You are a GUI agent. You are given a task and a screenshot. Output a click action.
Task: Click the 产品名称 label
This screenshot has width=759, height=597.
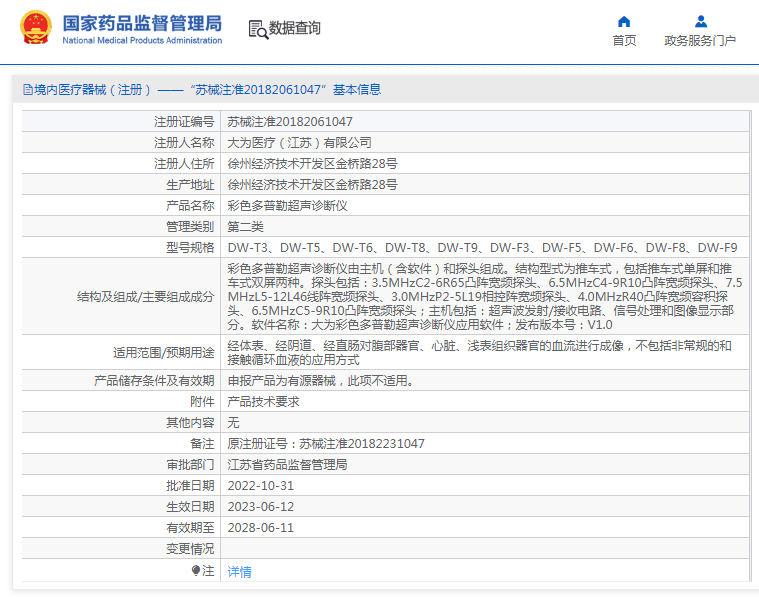[x=190, y=206]
